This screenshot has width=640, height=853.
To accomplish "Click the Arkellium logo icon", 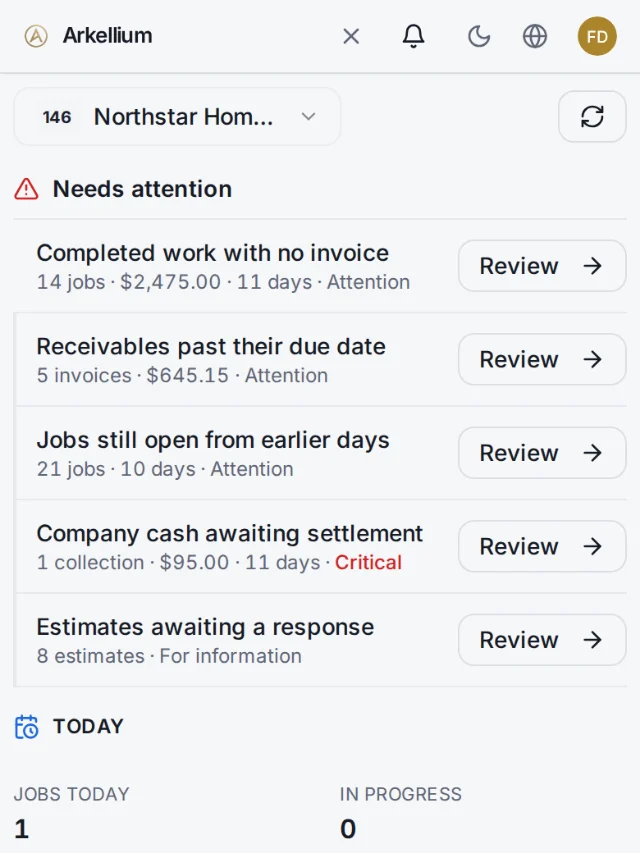I will (x=36, y=36).
